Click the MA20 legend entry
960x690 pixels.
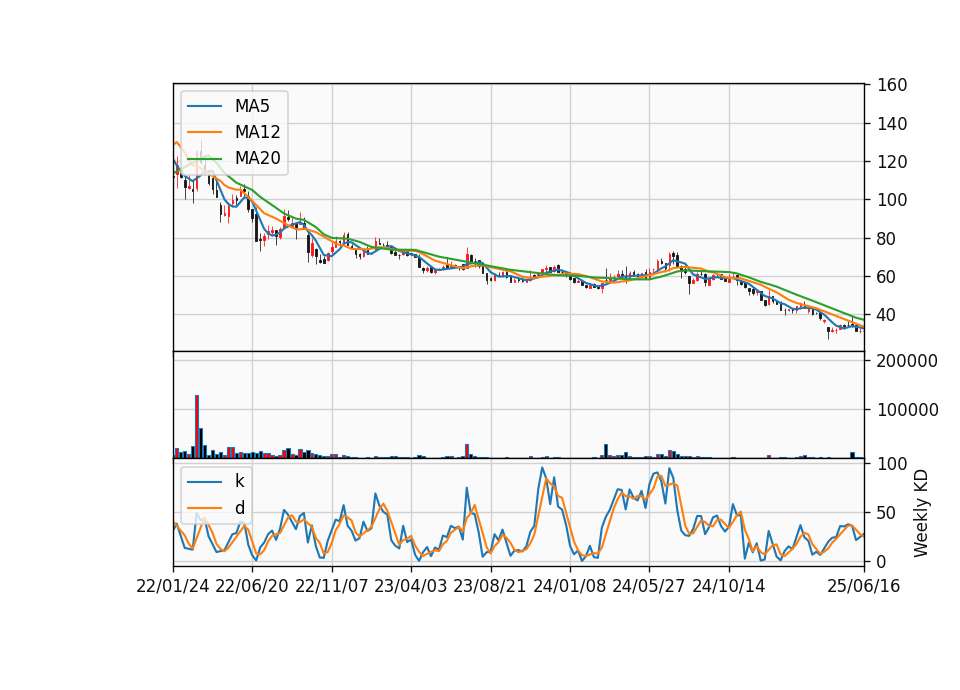pos(234,158)
